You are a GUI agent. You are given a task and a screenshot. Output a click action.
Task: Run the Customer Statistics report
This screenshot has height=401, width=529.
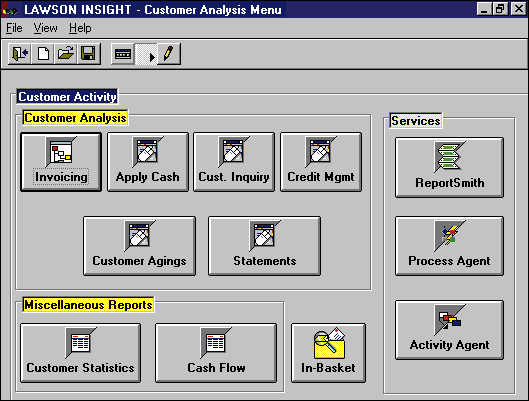(80, 353)
